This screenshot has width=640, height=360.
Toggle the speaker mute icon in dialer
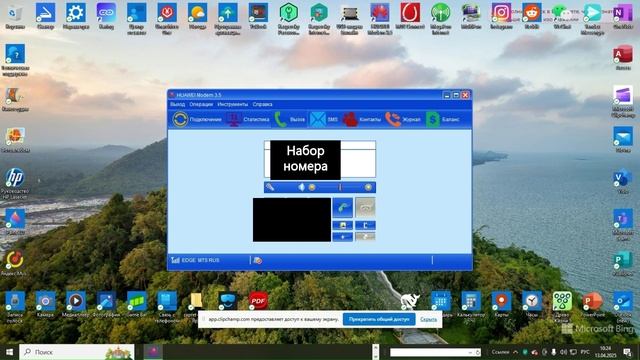click(301, 187)
